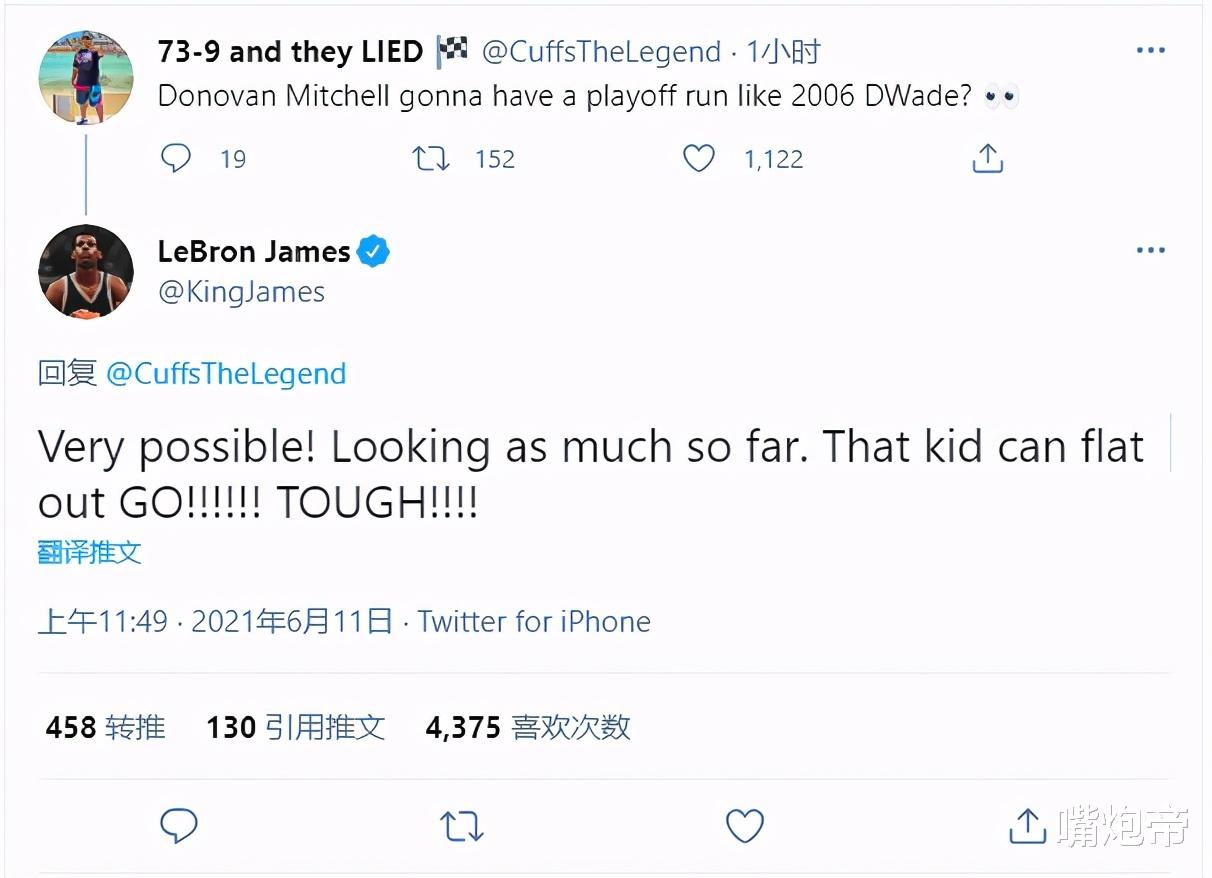The width and height of the screenshot is (1212, 878).
Task: Click the reply icon on CuffsTheLegend's tweet
Action: [x=175, y=158]
